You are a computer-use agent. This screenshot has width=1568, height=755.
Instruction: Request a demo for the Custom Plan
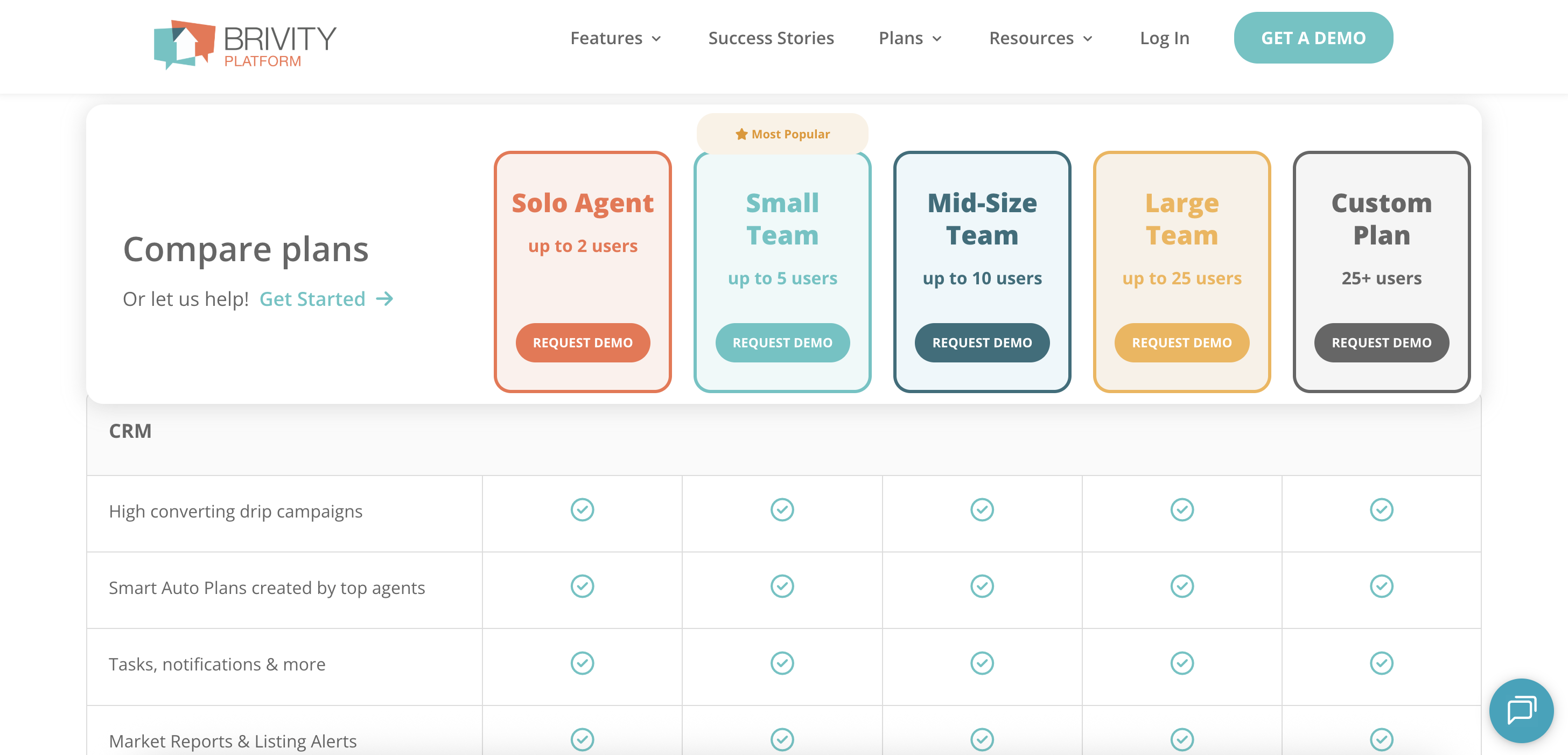coord(1382,342)
